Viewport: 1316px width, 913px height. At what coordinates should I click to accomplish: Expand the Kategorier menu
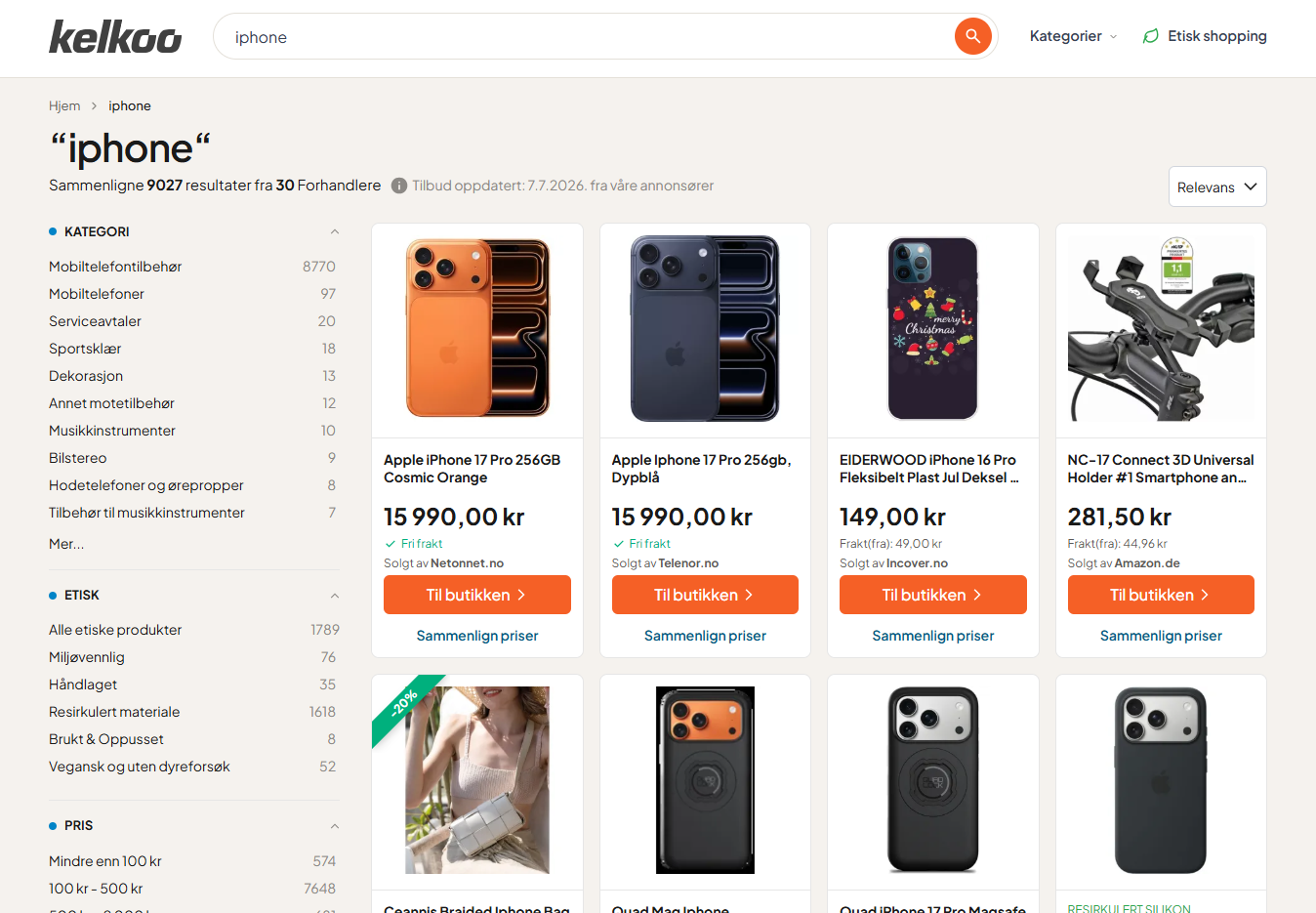[1073, 36]
